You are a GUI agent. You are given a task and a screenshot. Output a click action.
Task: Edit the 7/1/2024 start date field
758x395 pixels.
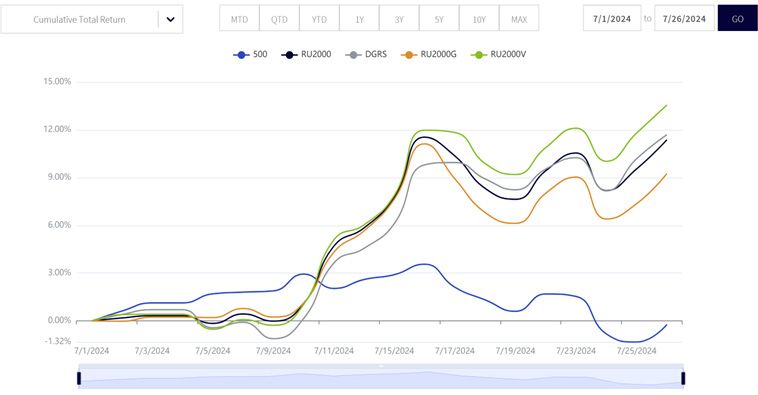pyautogui.click(x=612, y=18)
